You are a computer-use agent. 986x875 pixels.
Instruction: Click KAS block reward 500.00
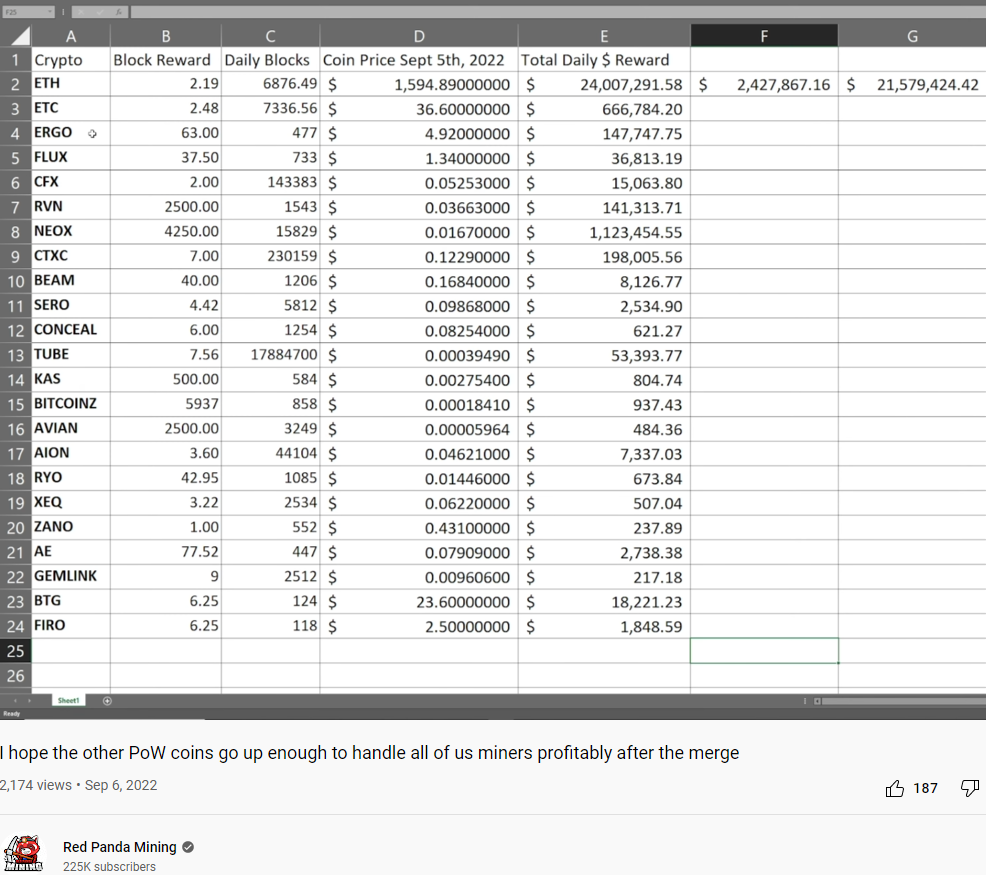(x=166, y=380)
